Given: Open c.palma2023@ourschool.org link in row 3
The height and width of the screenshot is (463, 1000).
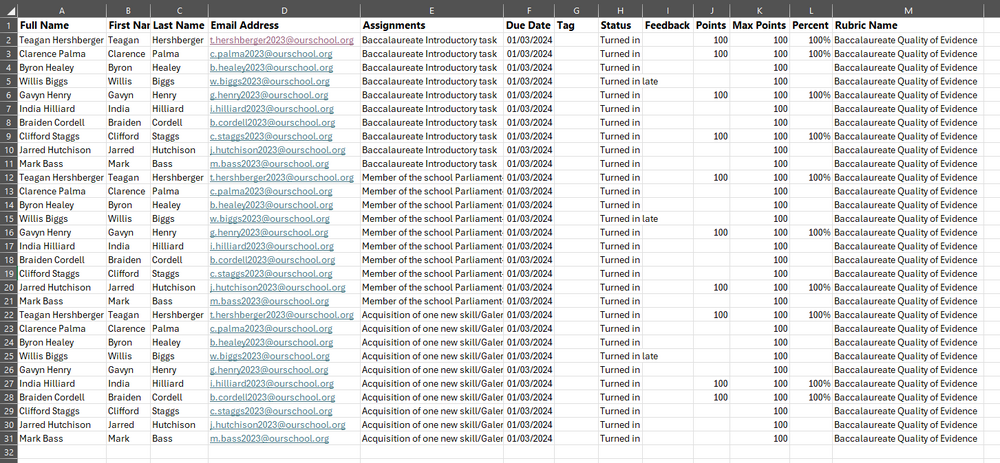Looking at the screenshot, I should [271, 54].
